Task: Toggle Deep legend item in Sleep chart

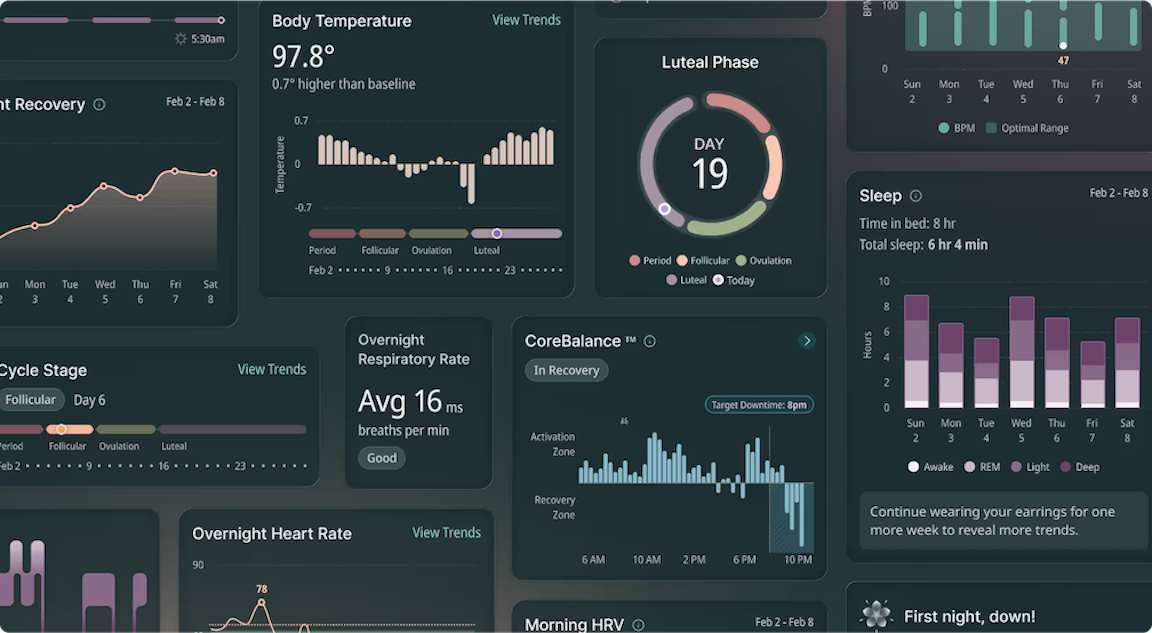Action: click(x=1080, y=467)
